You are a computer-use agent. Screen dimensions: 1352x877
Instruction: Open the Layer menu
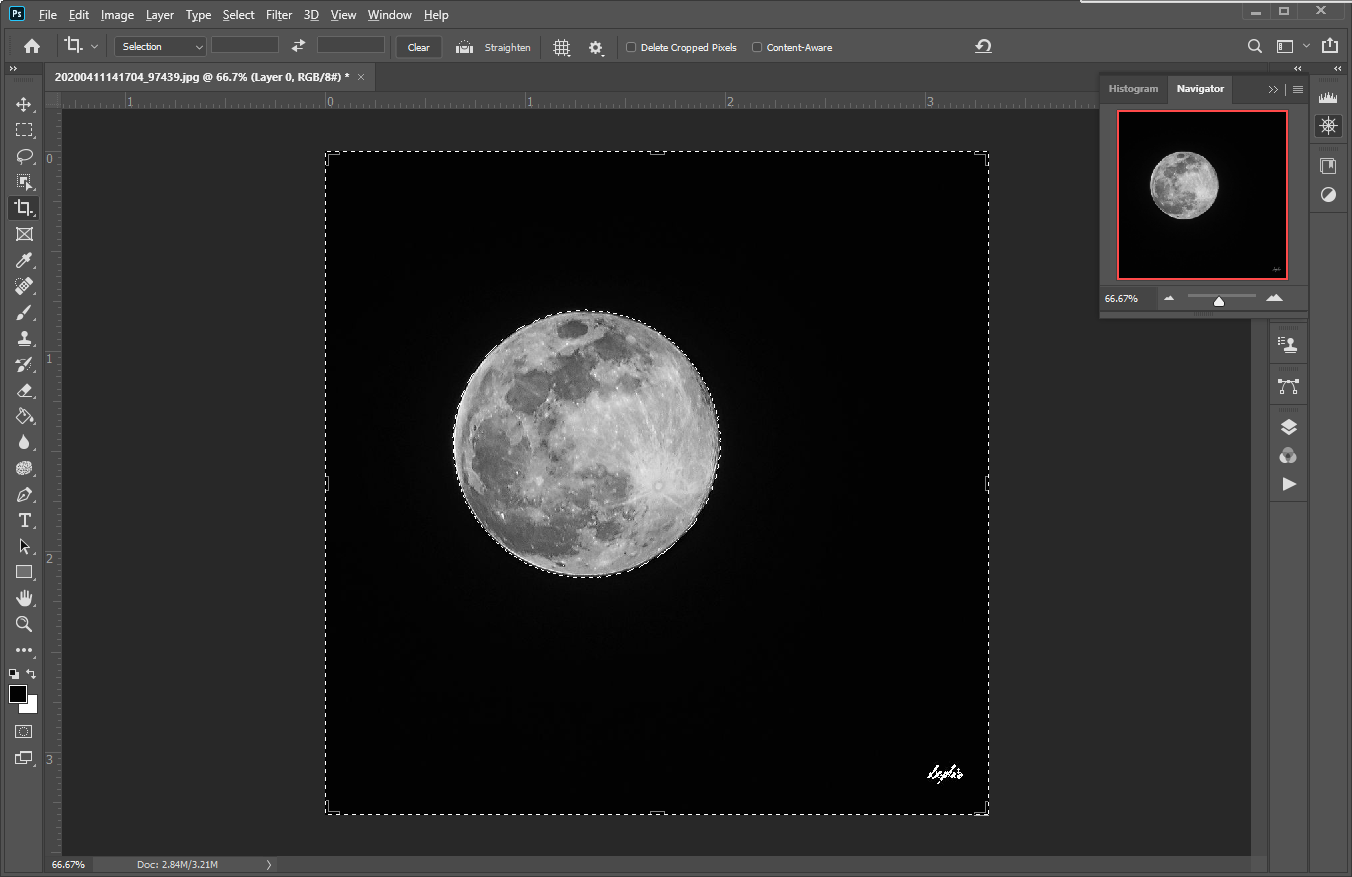click(159, 15)
